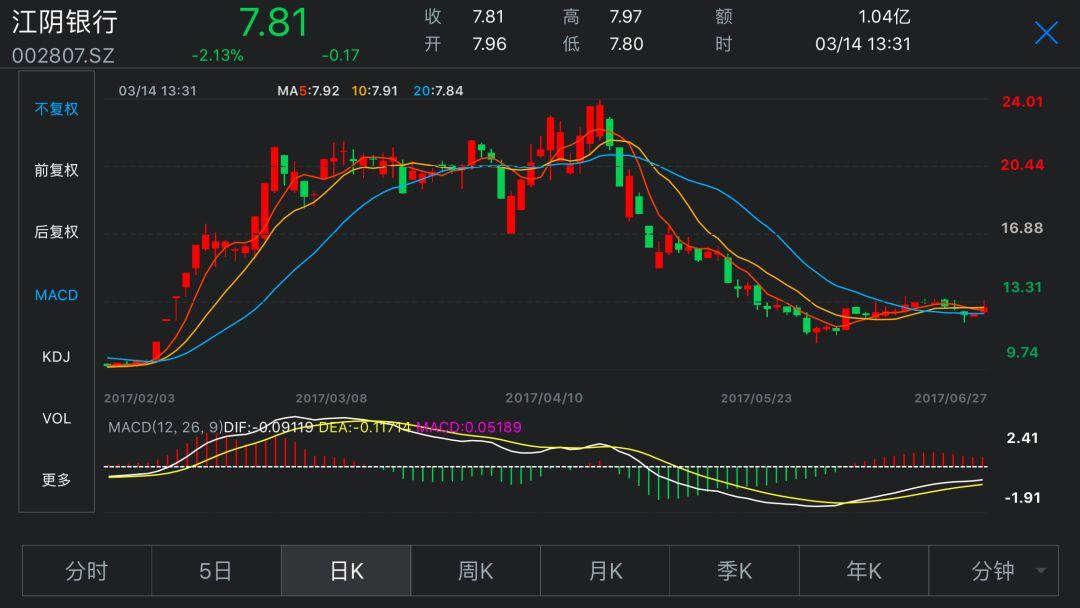Click the 2017/04/10 date marker on chart

click(544, 398)
